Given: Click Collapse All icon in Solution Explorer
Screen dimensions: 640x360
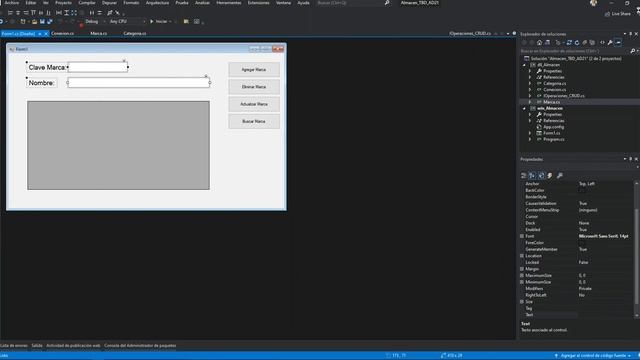Looking at the screenshot, I should (584, 42).
